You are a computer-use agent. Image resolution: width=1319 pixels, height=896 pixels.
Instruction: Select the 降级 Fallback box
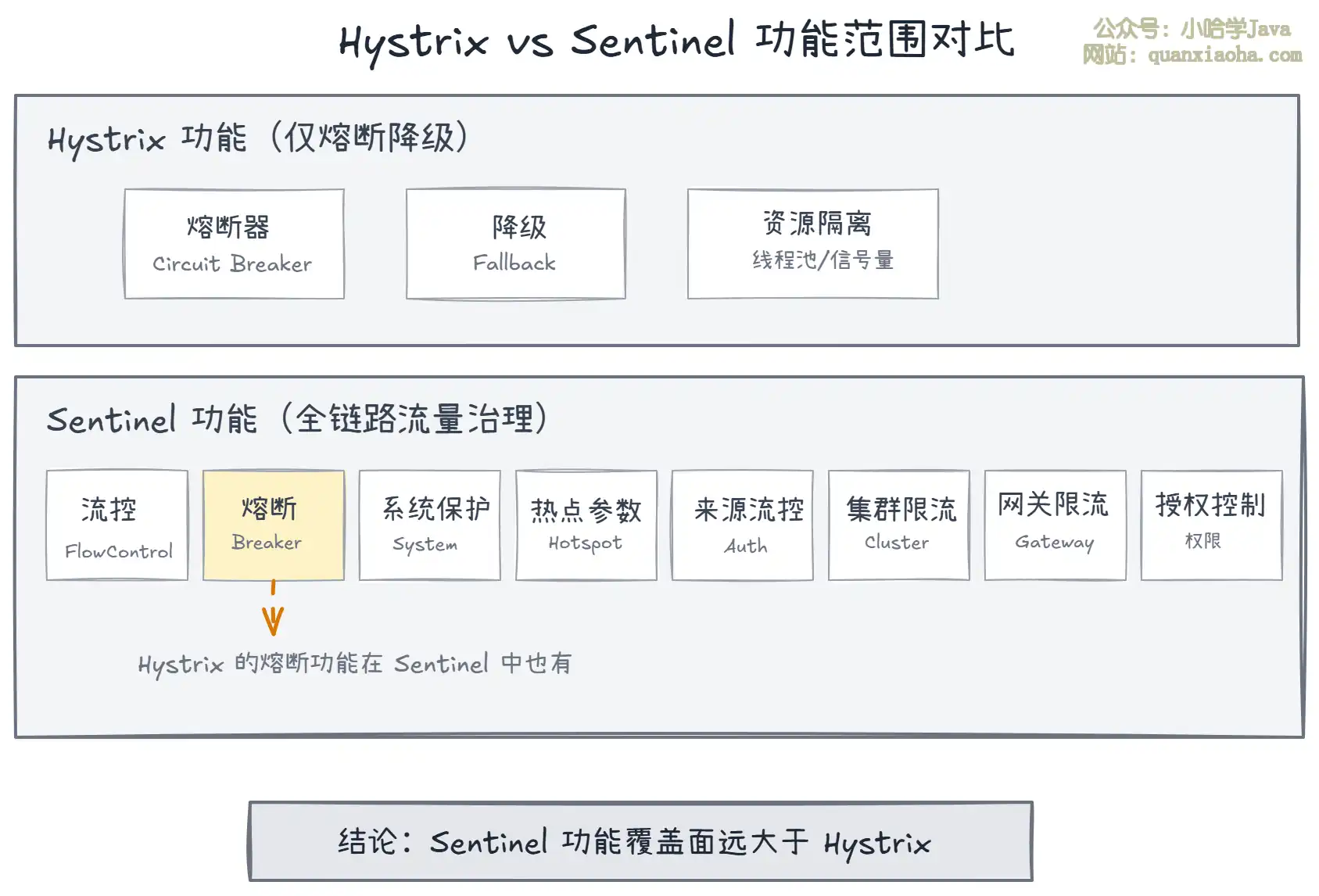515,243
